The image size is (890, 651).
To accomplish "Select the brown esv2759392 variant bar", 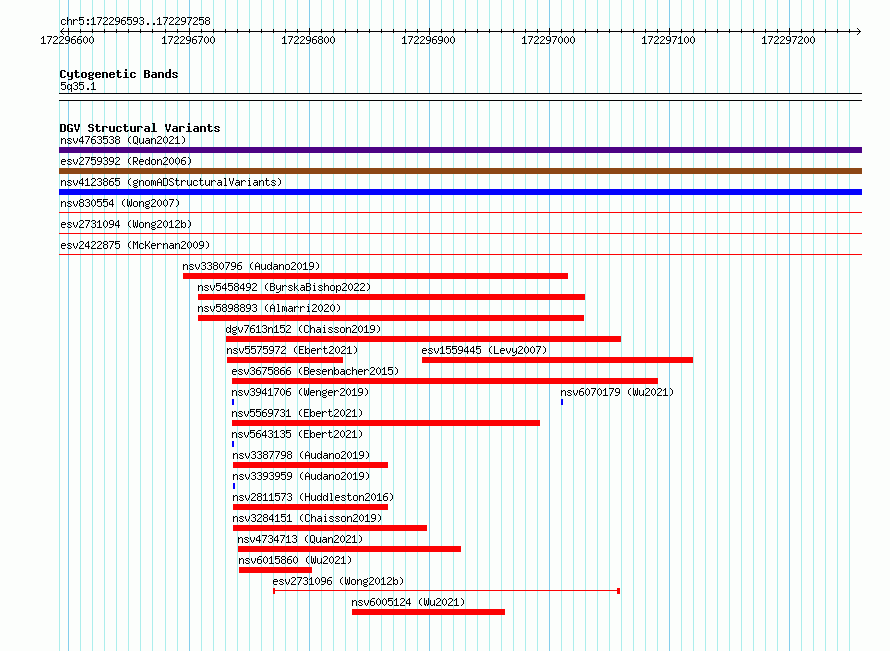I will coord(460,171).
